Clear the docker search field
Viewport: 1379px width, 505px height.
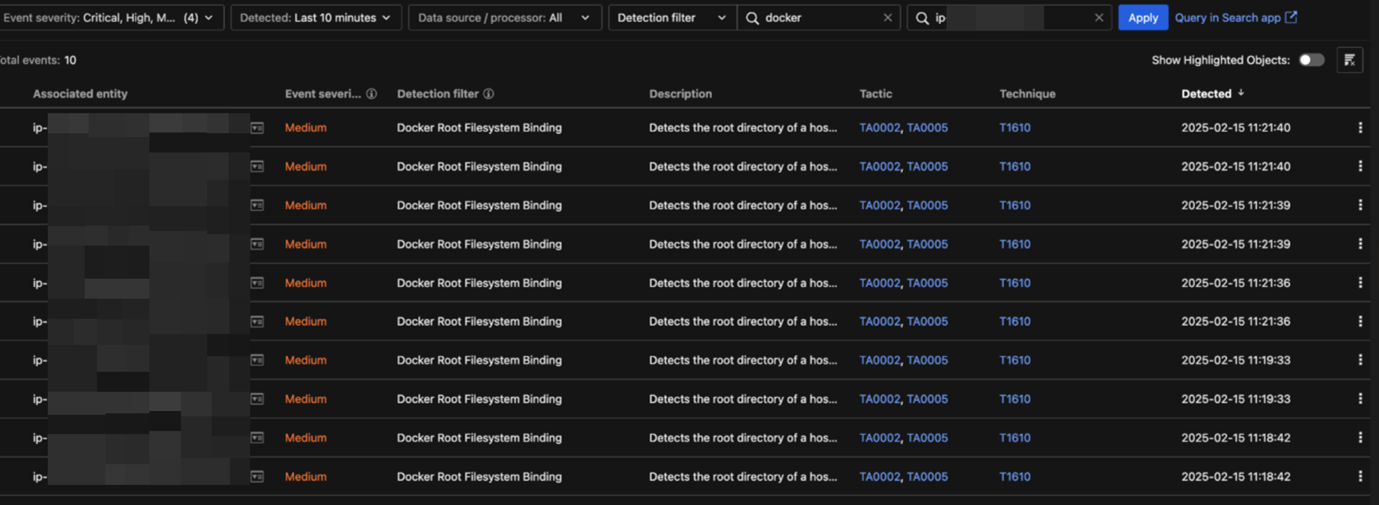pos(887,18)
